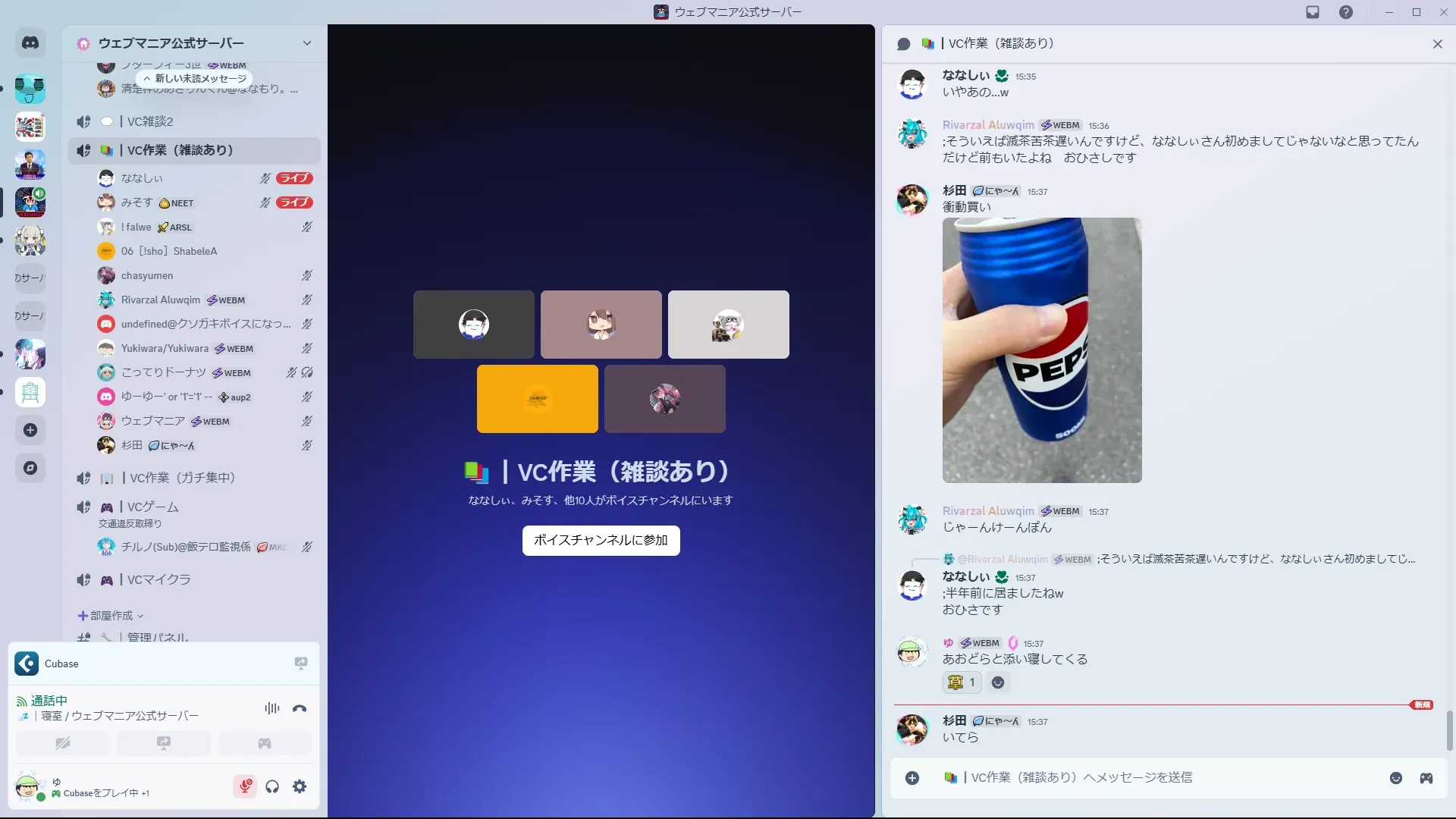The height and width of the screenshot is (819, 1456).
Task: Open the emoji picker in message box
Action: tap(1395, 778)
